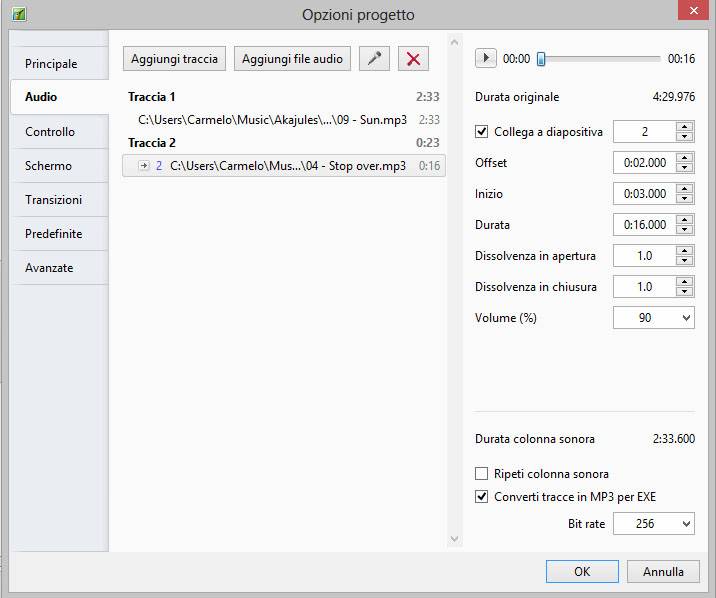Click the red X delete track icon
The height and width of the screenshot is (598, 716).
(x=413, y=59)
